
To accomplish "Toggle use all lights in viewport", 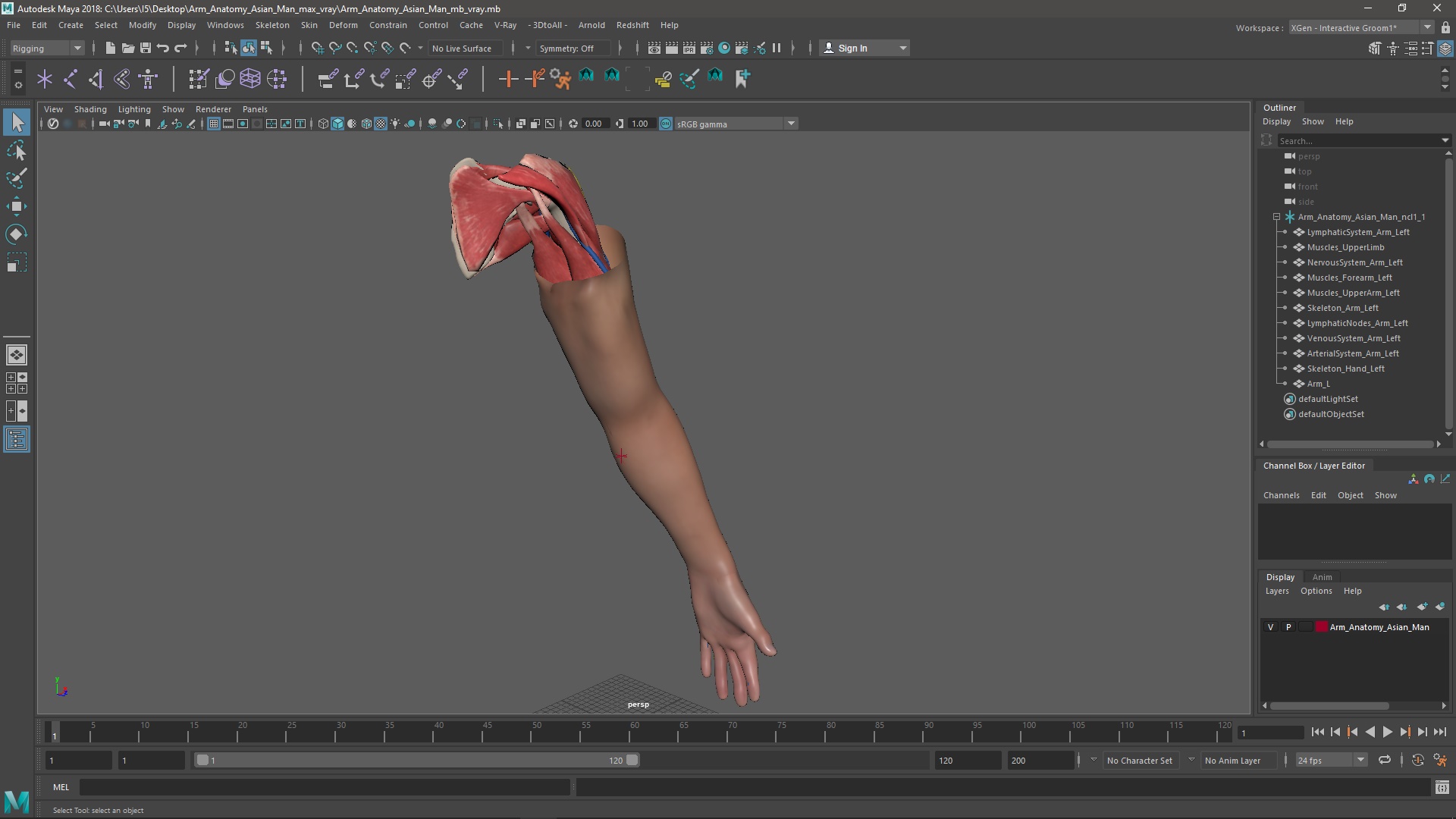I will click(x=395, y=124).
